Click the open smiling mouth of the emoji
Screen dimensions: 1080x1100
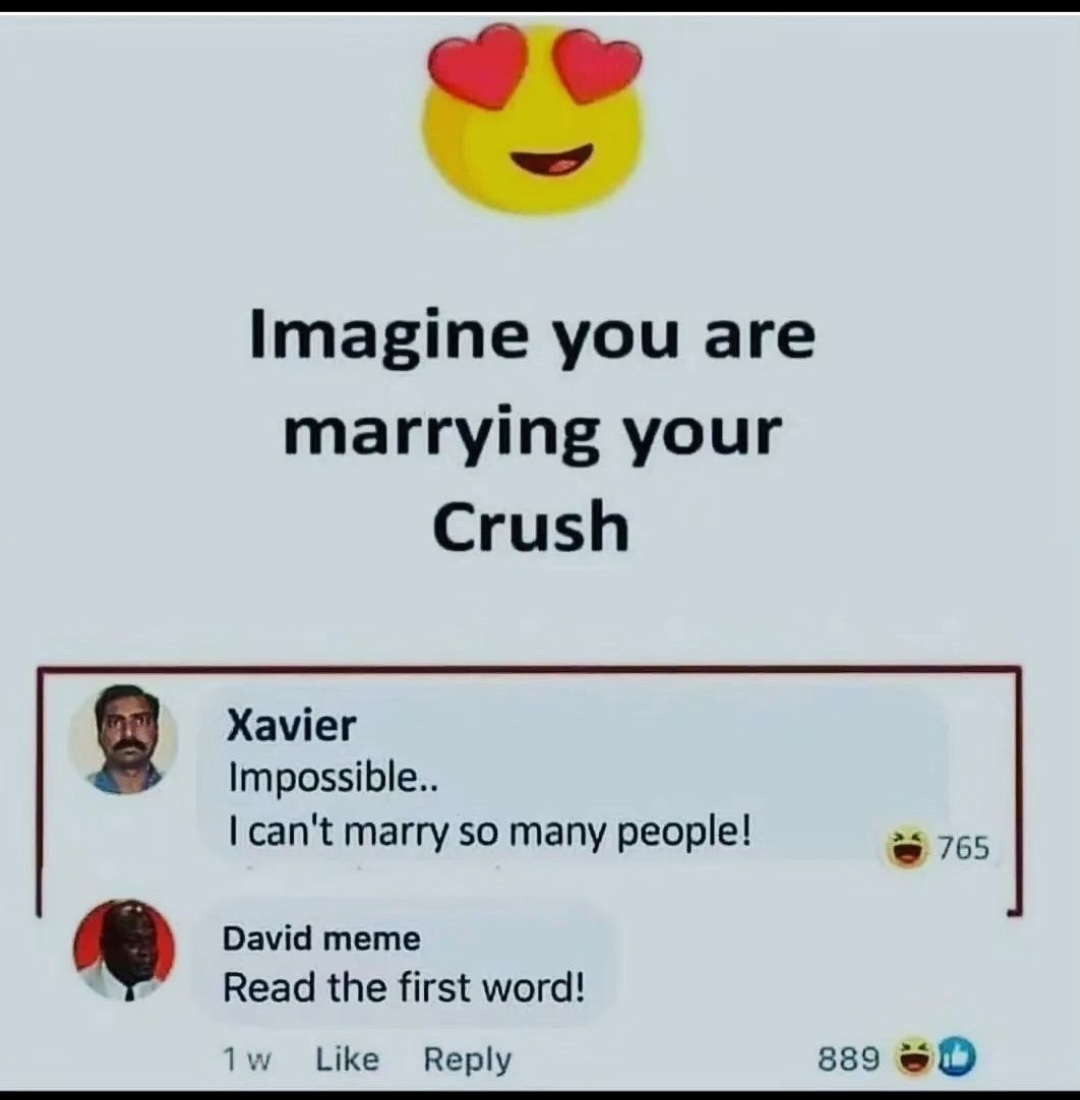[x=552, y=161]
